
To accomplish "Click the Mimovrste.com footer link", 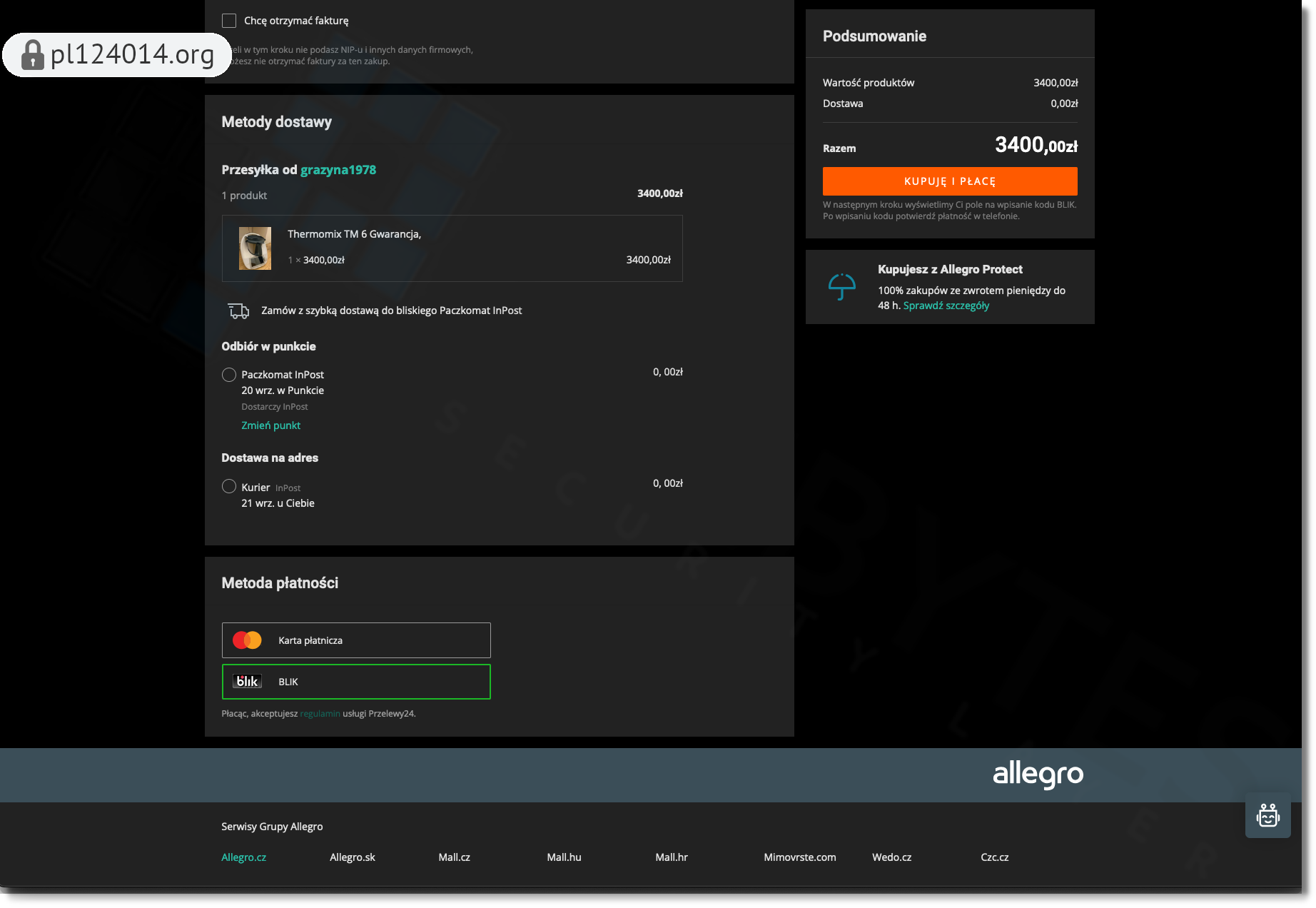I will tap(800, 857).
